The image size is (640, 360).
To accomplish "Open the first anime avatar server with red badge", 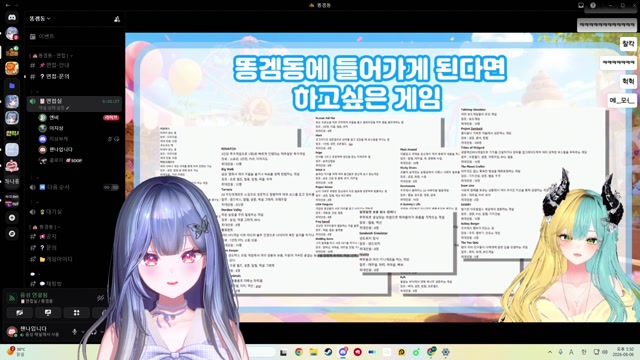I will pyautogui.click(x=12, y=33).
